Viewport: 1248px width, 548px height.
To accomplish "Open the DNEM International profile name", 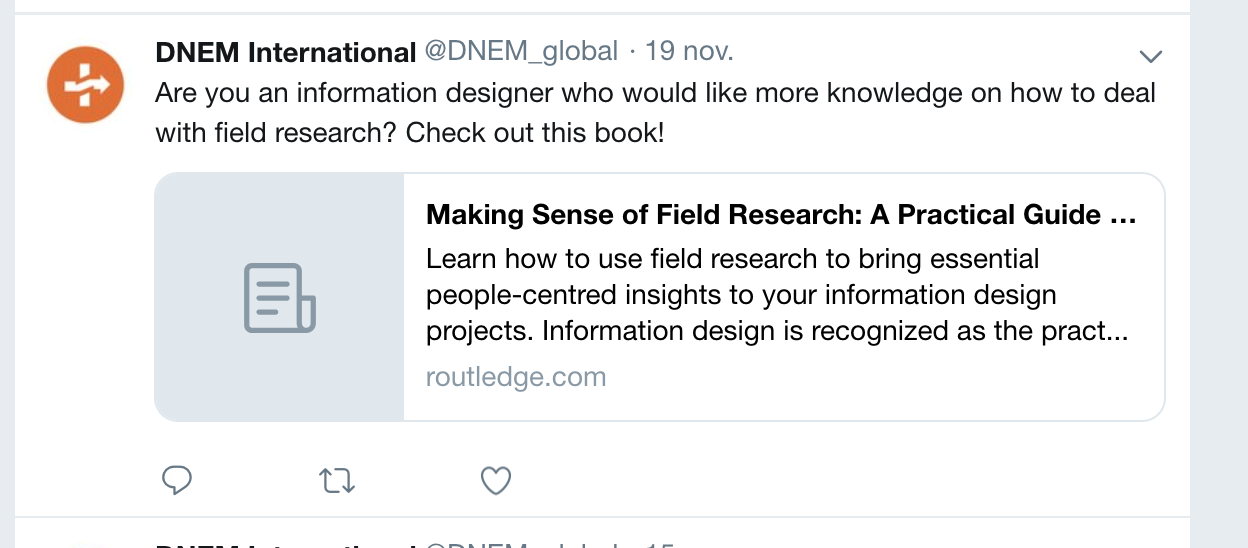I will pos(286,52).
